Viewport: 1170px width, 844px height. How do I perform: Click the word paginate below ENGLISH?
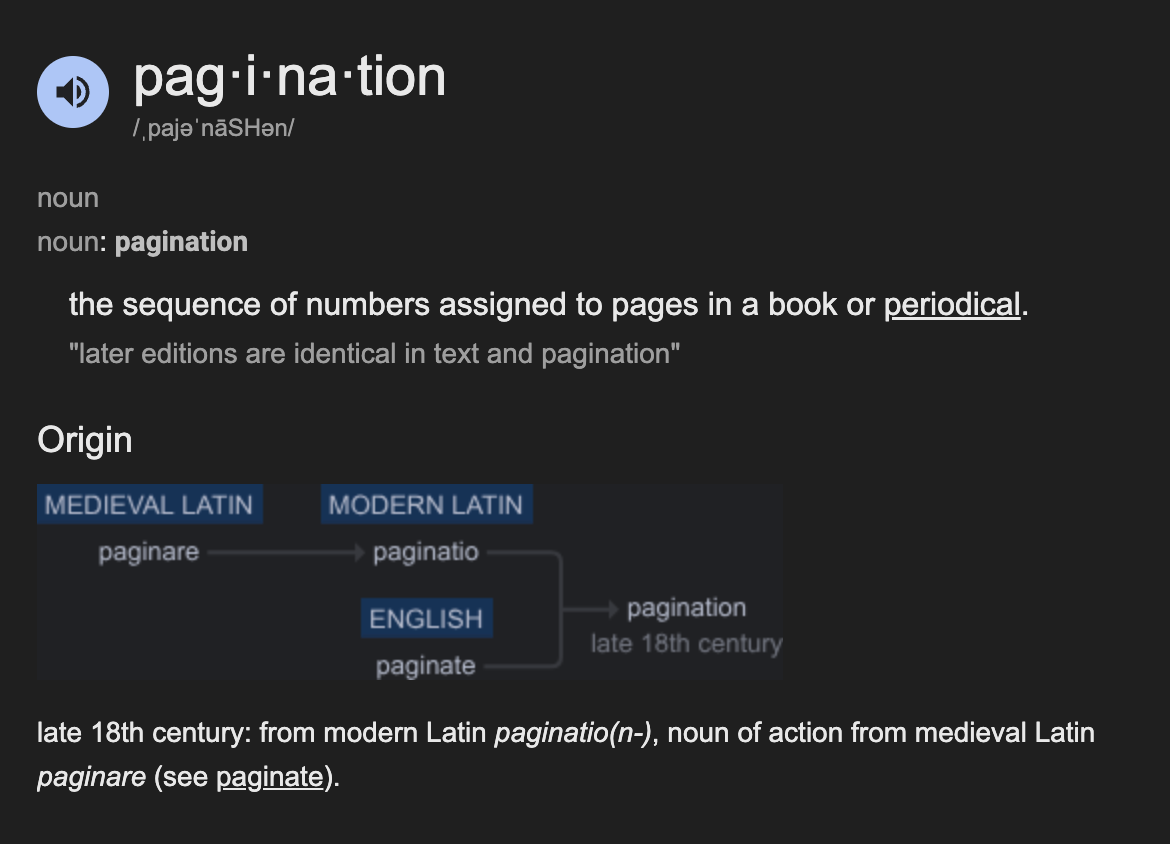[x=424, y=665]
